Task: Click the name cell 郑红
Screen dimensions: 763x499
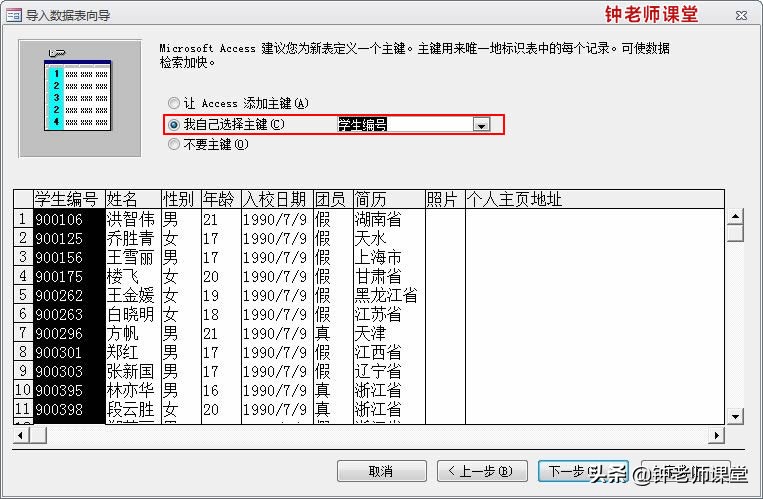Action: [133, 352]
